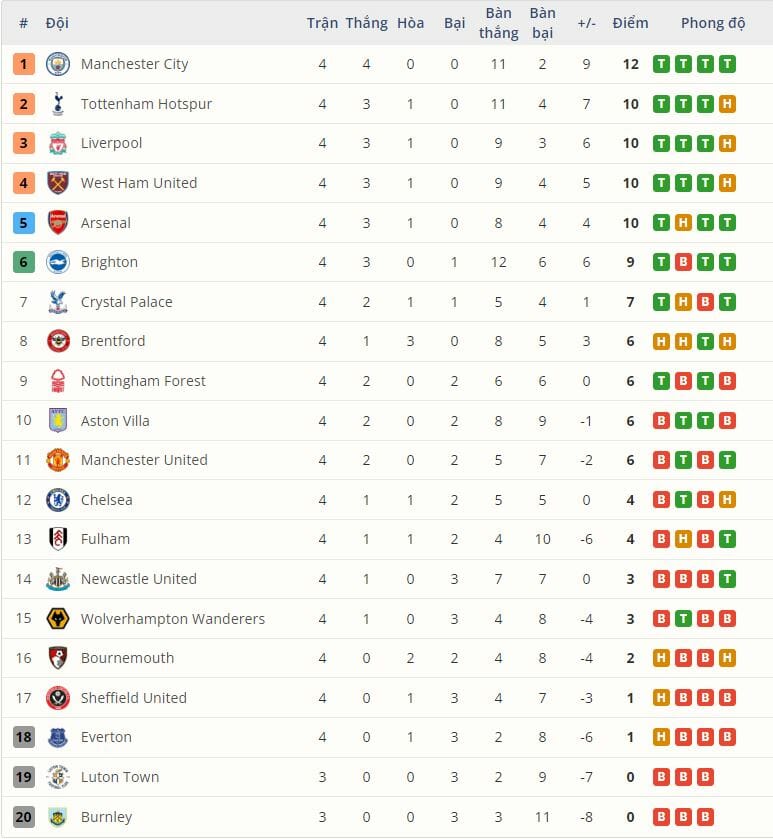Click the Trận column header
Screen dimensions: 773x839
pyautogui.click(x=322, y=23)
